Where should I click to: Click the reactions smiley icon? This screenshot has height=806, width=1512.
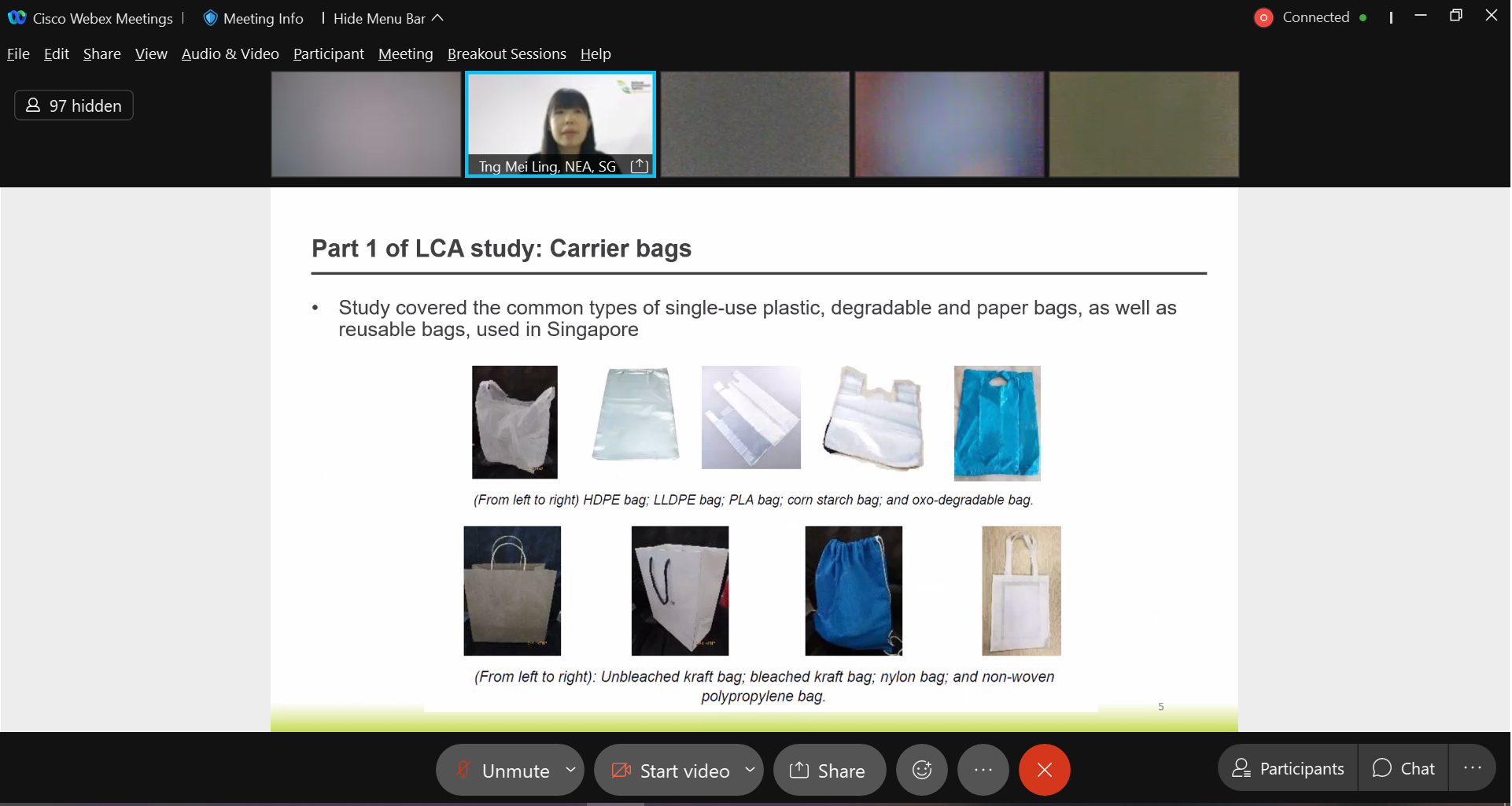coord(921,770)
